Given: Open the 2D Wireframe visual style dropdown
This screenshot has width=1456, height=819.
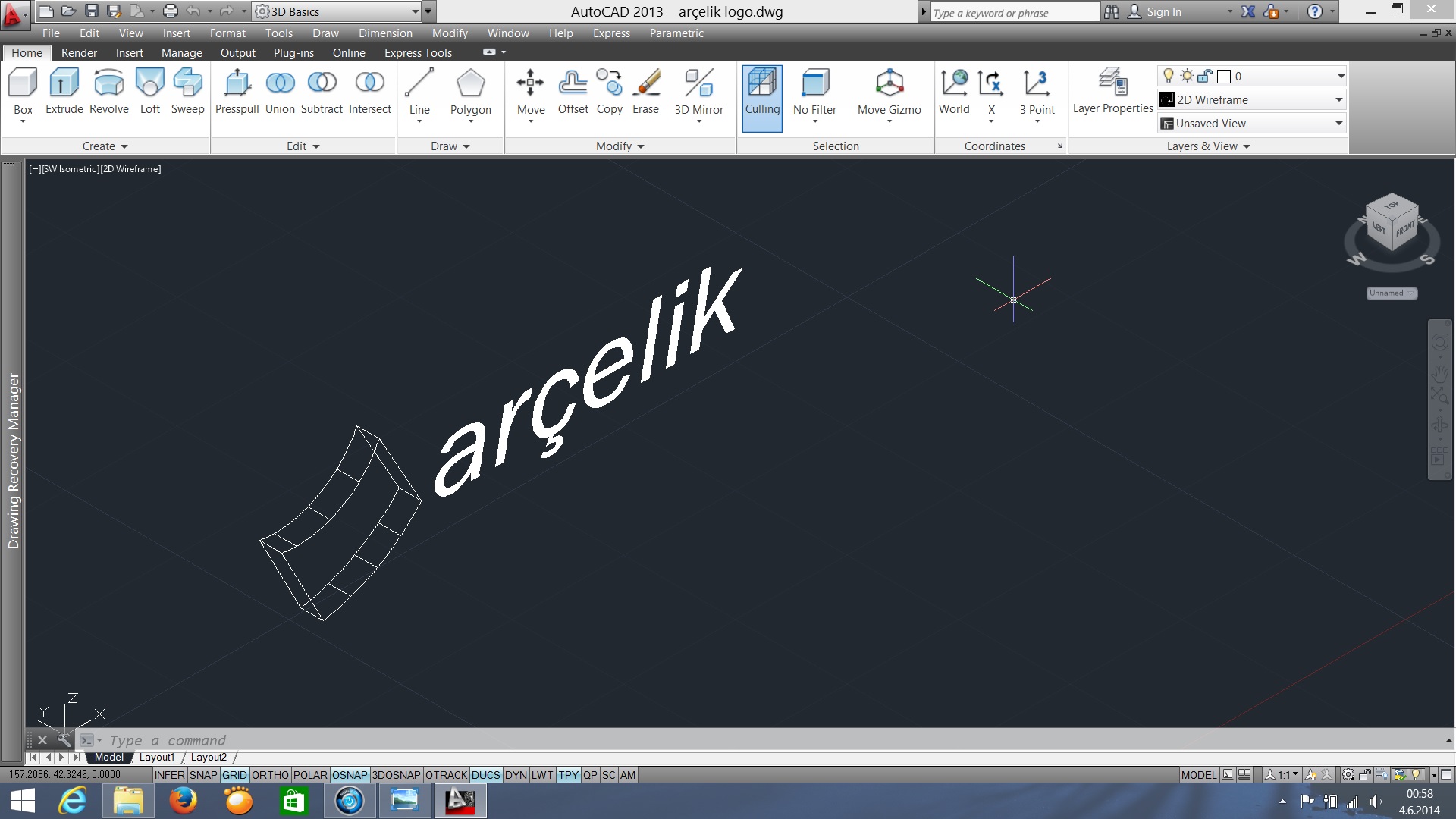Looking at the screenshot, I should (x=1338, y=100).
